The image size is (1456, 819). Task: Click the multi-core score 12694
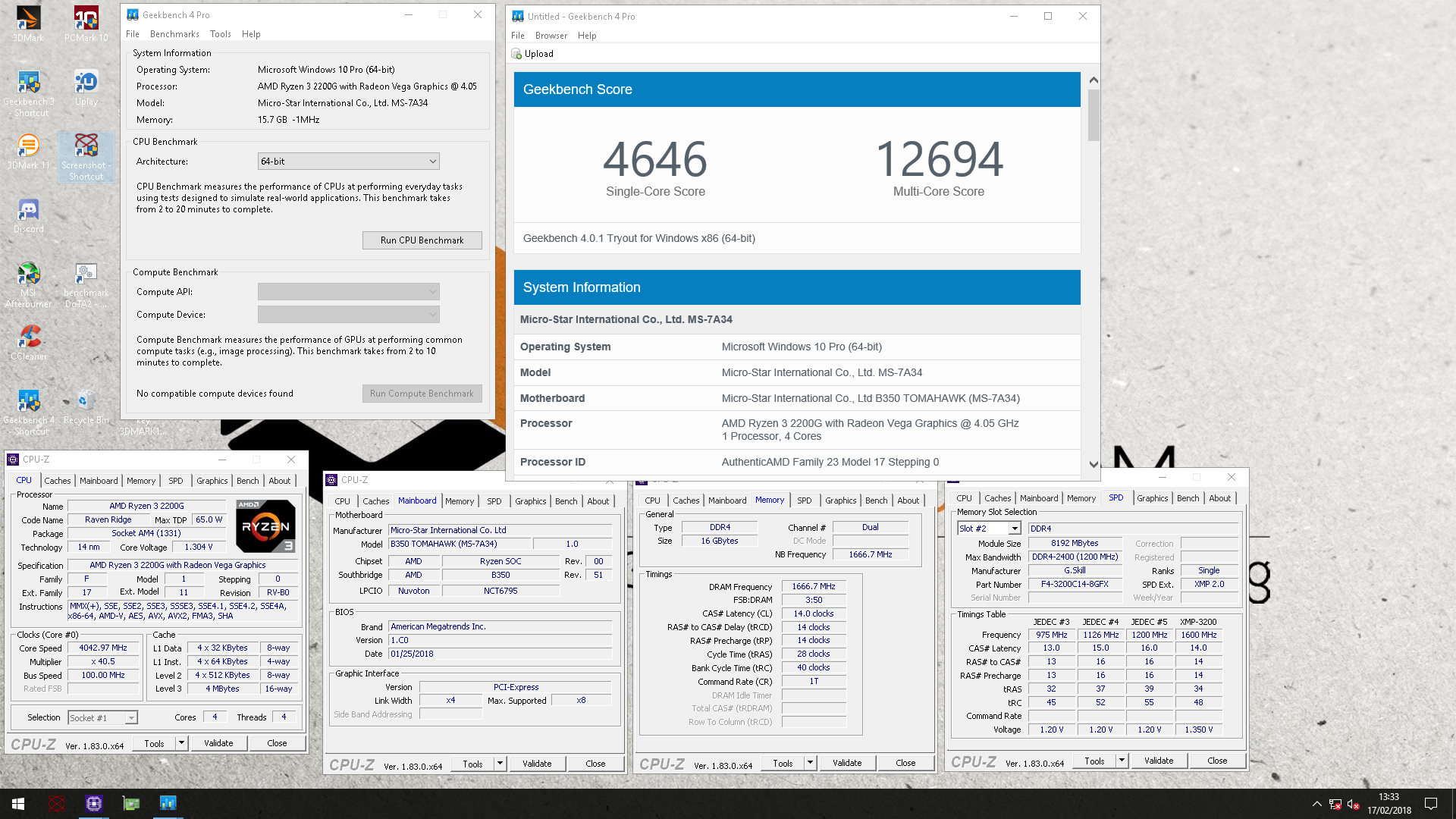[x=939, y=159]
